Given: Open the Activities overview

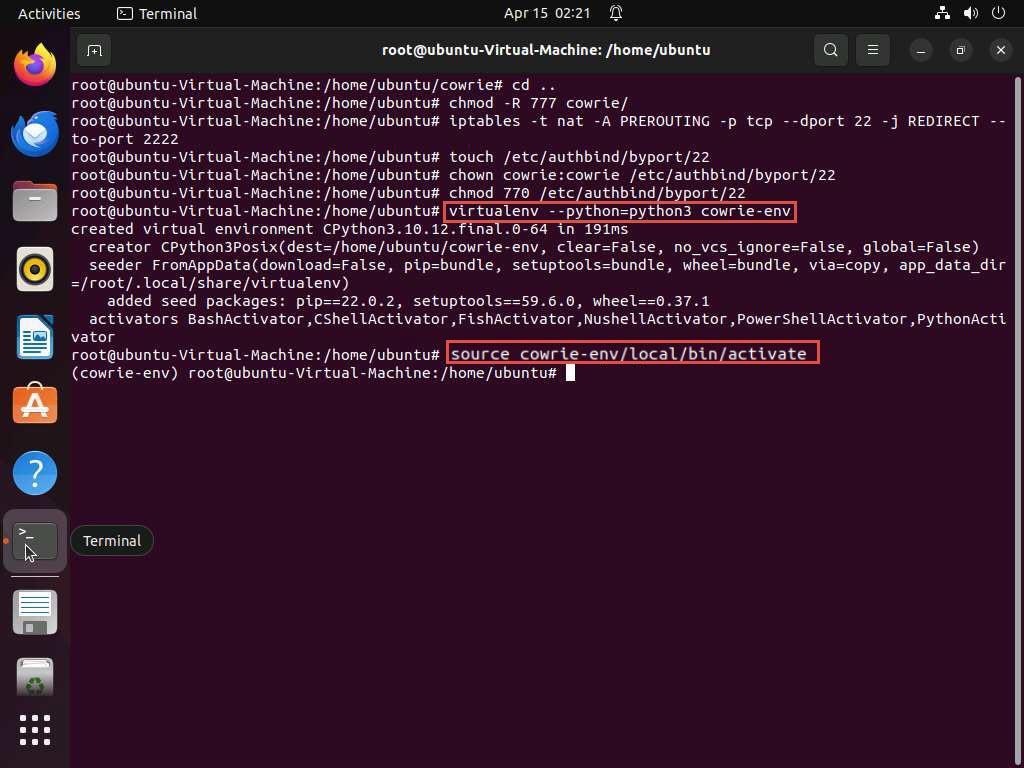Looking at the screenshot, I should coord(49,13).
